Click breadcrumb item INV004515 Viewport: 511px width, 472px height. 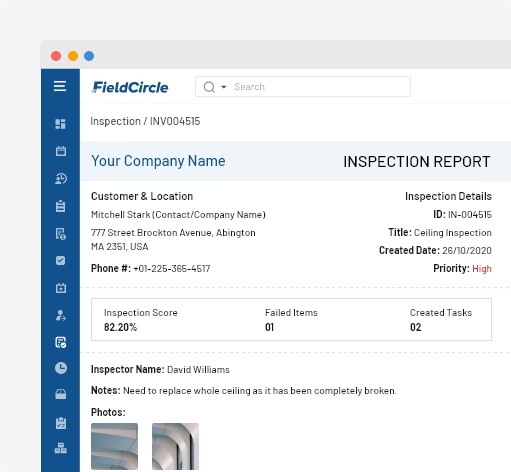pyautogui.click(x=175, y=121)
